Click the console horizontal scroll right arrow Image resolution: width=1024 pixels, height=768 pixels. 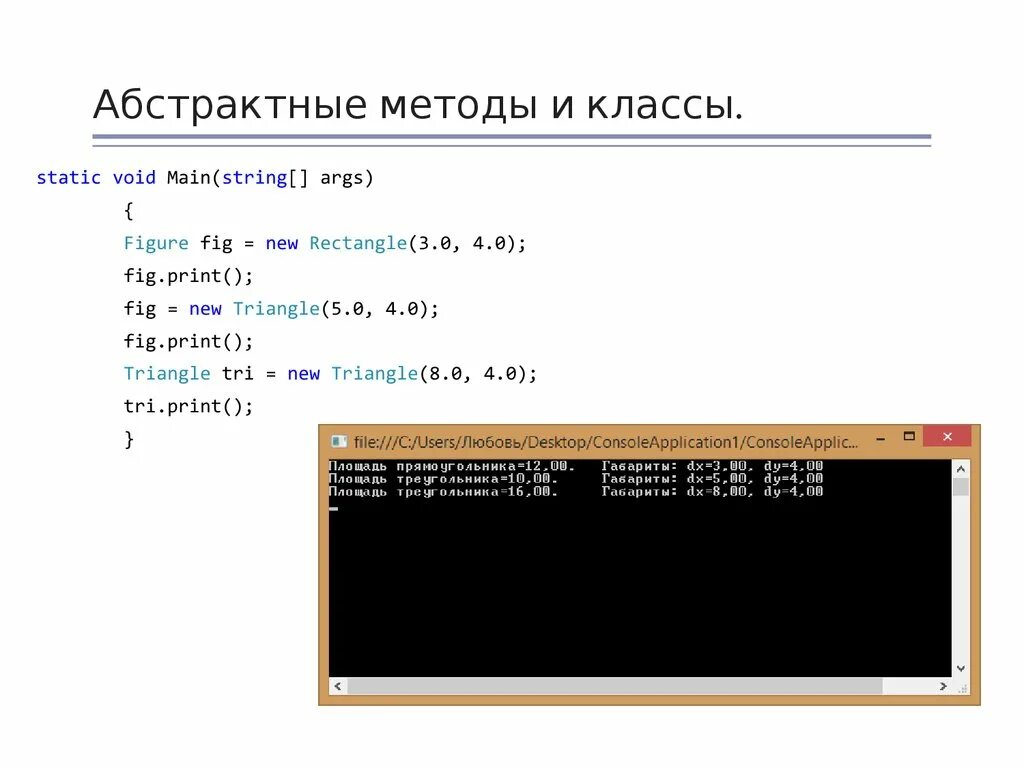[x=942, y=686]
